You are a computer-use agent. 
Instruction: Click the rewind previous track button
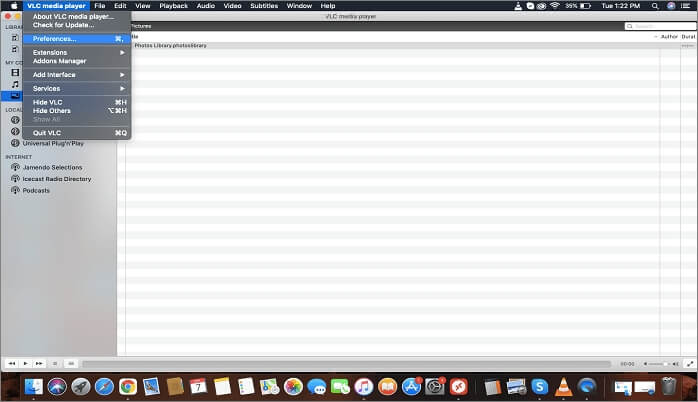12,363
